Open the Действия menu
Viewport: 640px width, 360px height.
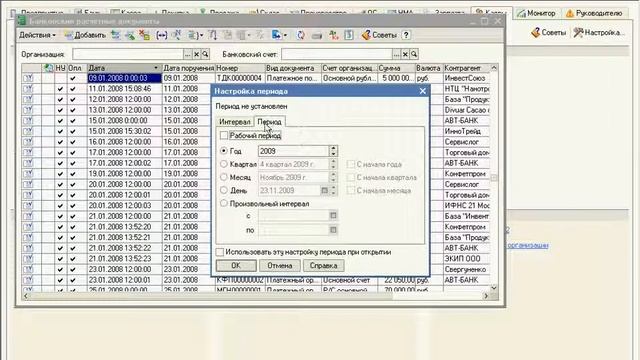pos(37,35)
